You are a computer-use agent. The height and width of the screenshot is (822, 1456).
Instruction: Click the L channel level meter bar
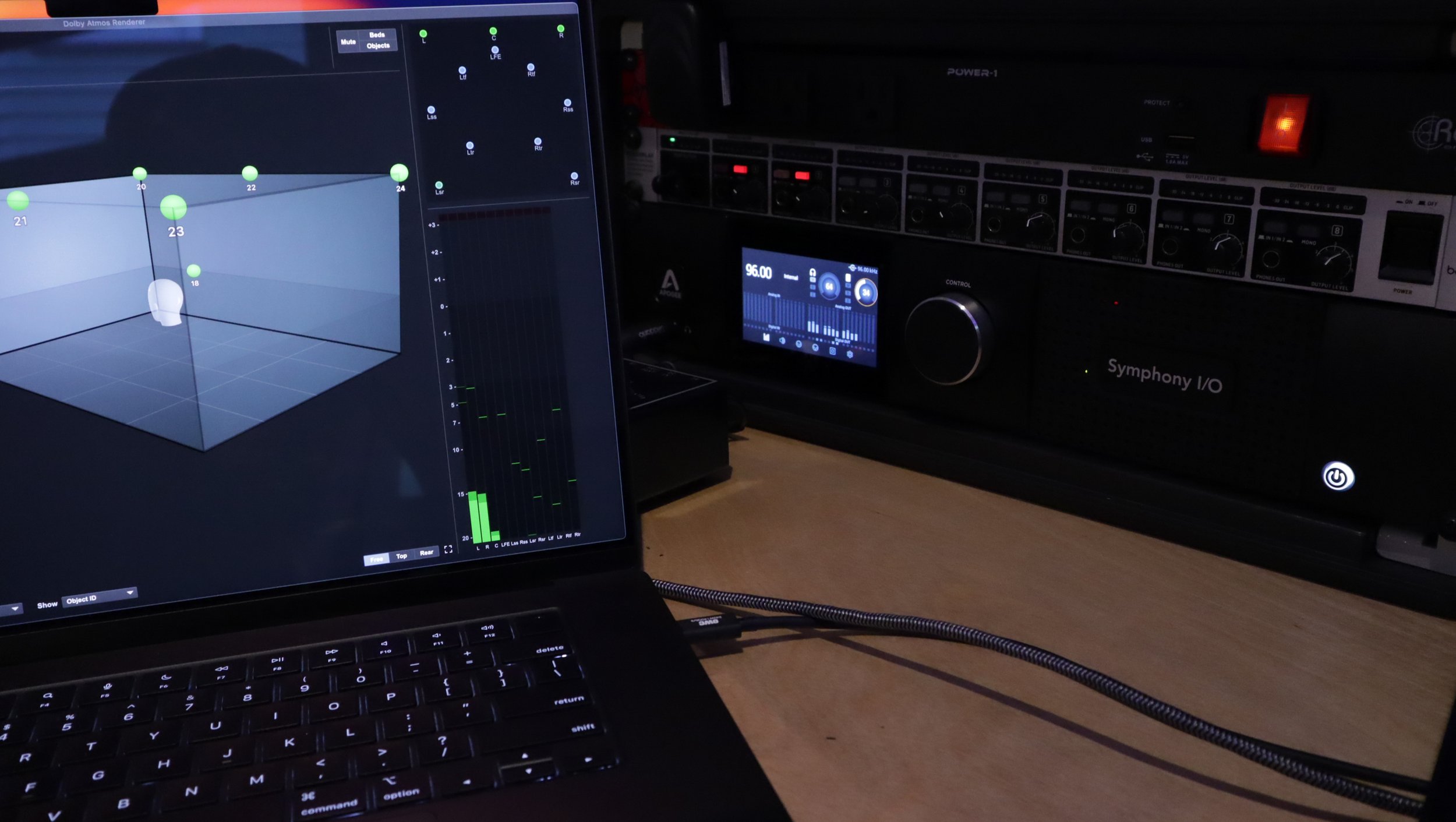[475, 517]
